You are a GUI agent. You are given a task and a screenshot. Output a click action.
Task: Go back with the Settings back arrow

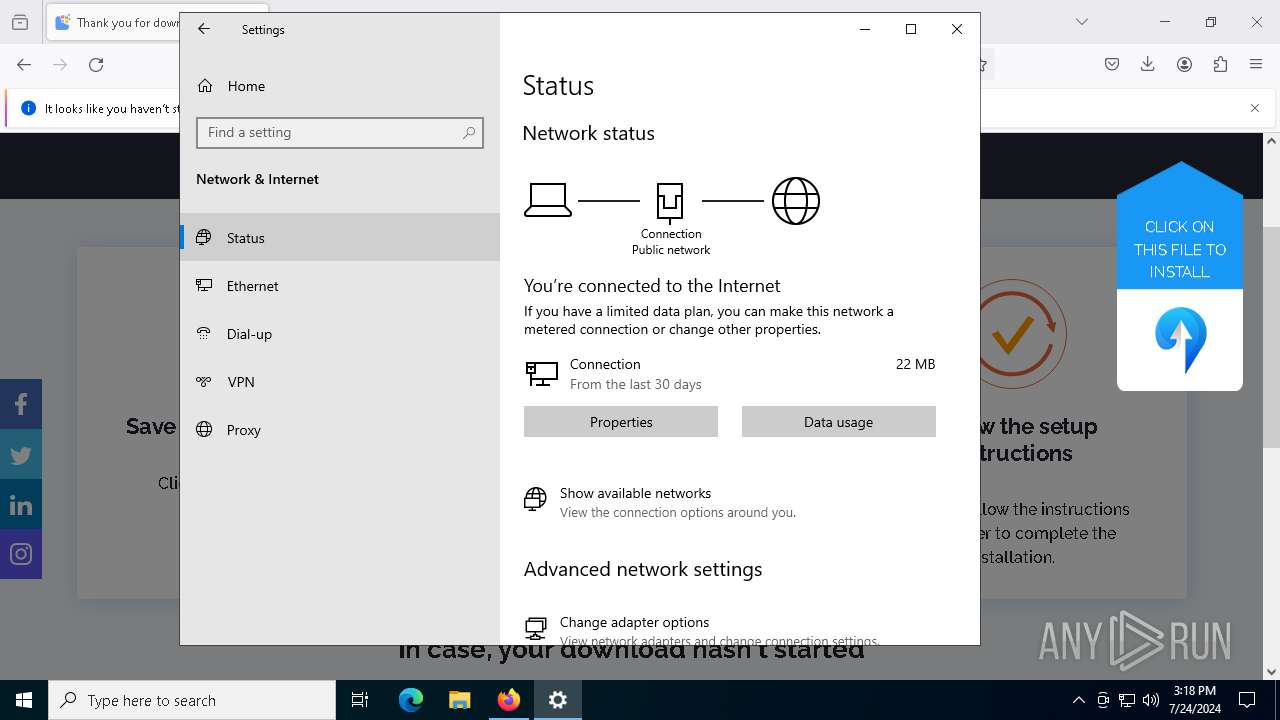(x=204, y=29)
